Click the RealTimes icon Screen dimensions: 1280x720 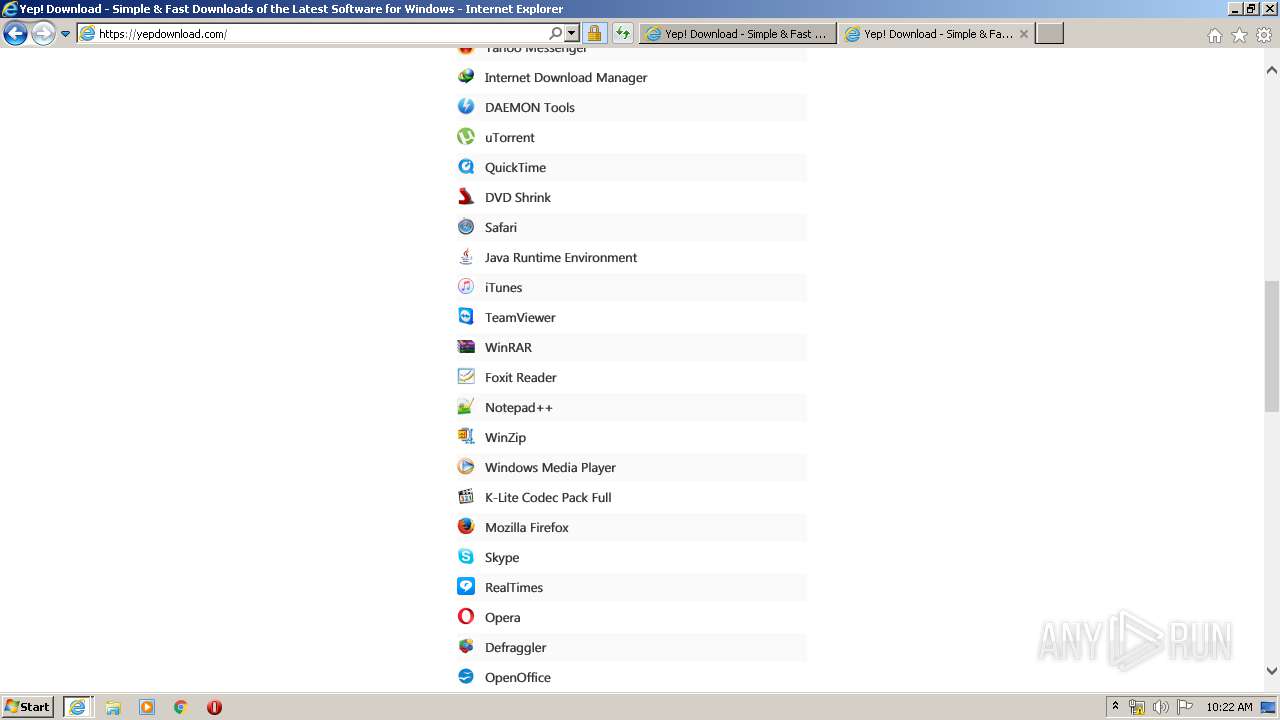pos(466,587)
